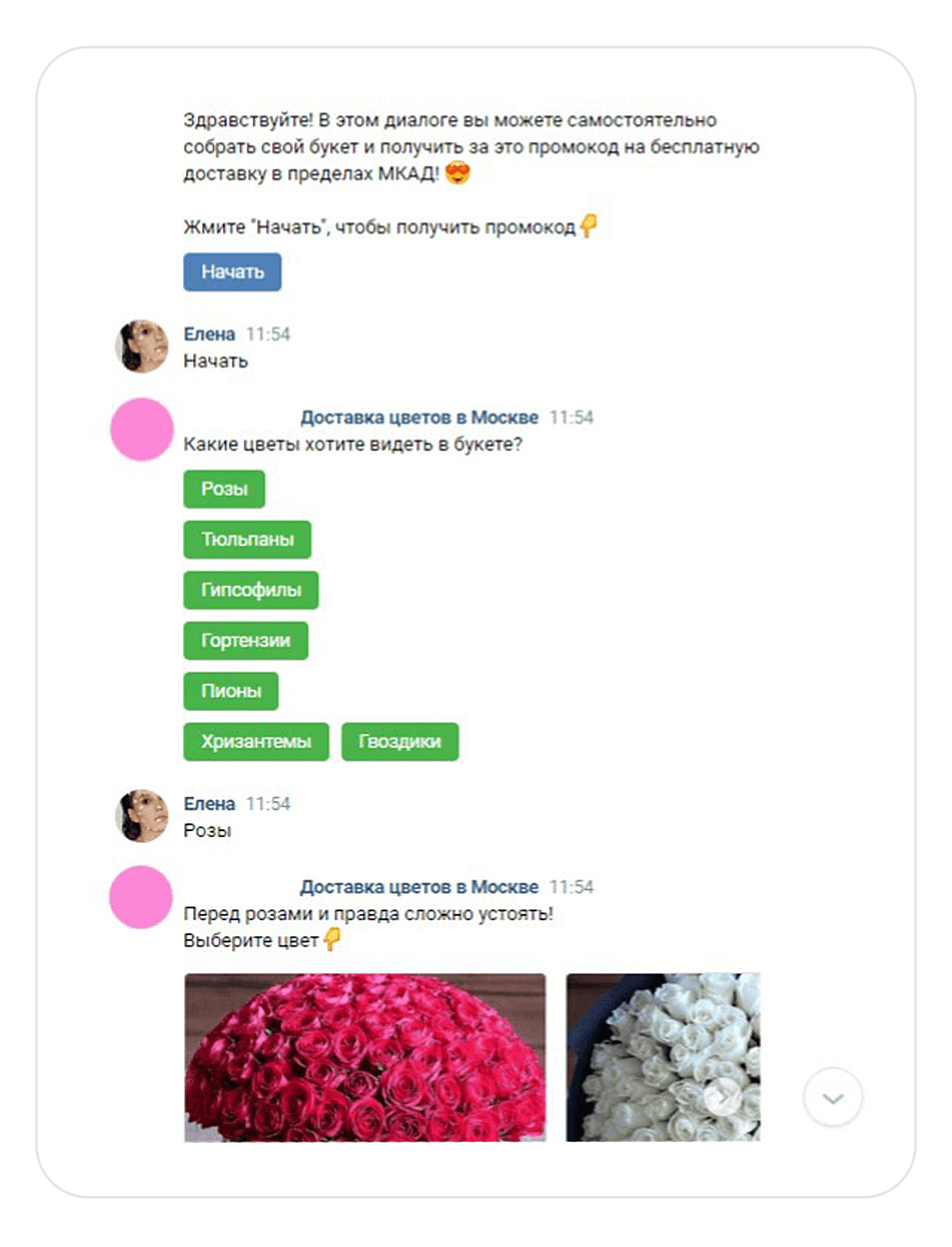Click Елена's avatar beside the Розы reply
952x1247 pixels.
(142, 816)
